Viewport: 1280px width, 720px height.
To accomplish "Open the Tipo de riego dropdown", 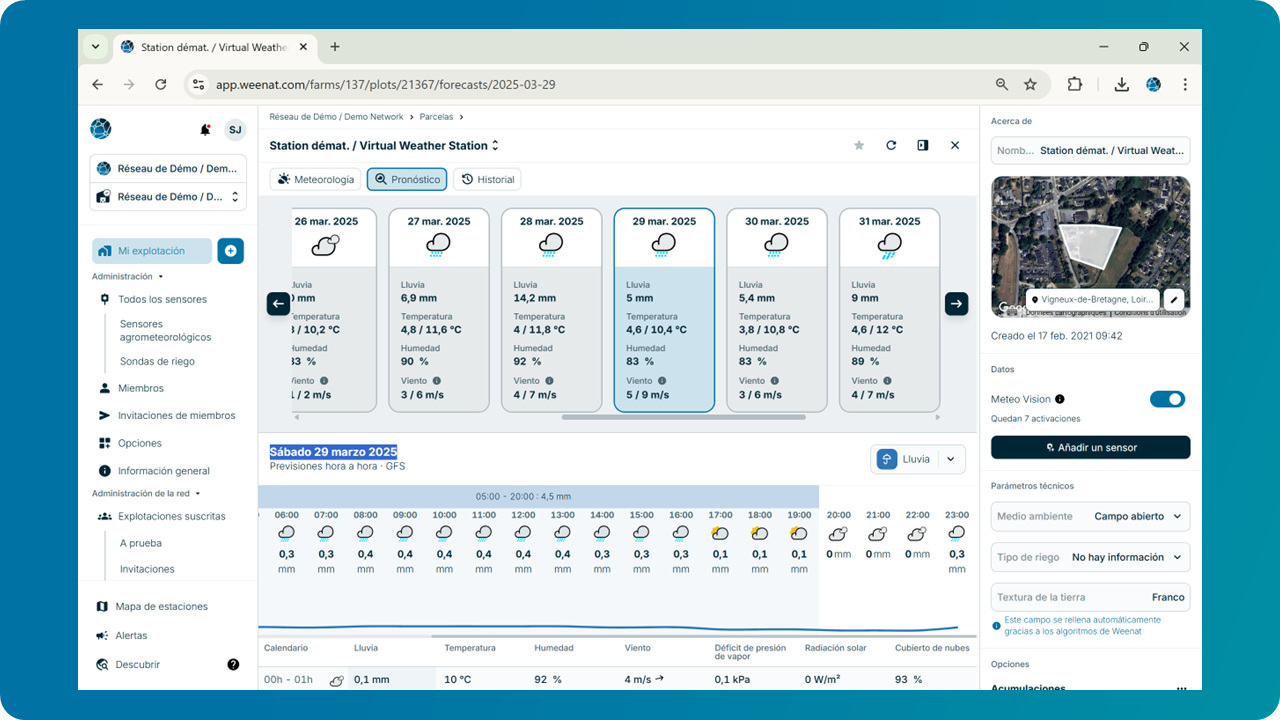I will click(1091, 557).
